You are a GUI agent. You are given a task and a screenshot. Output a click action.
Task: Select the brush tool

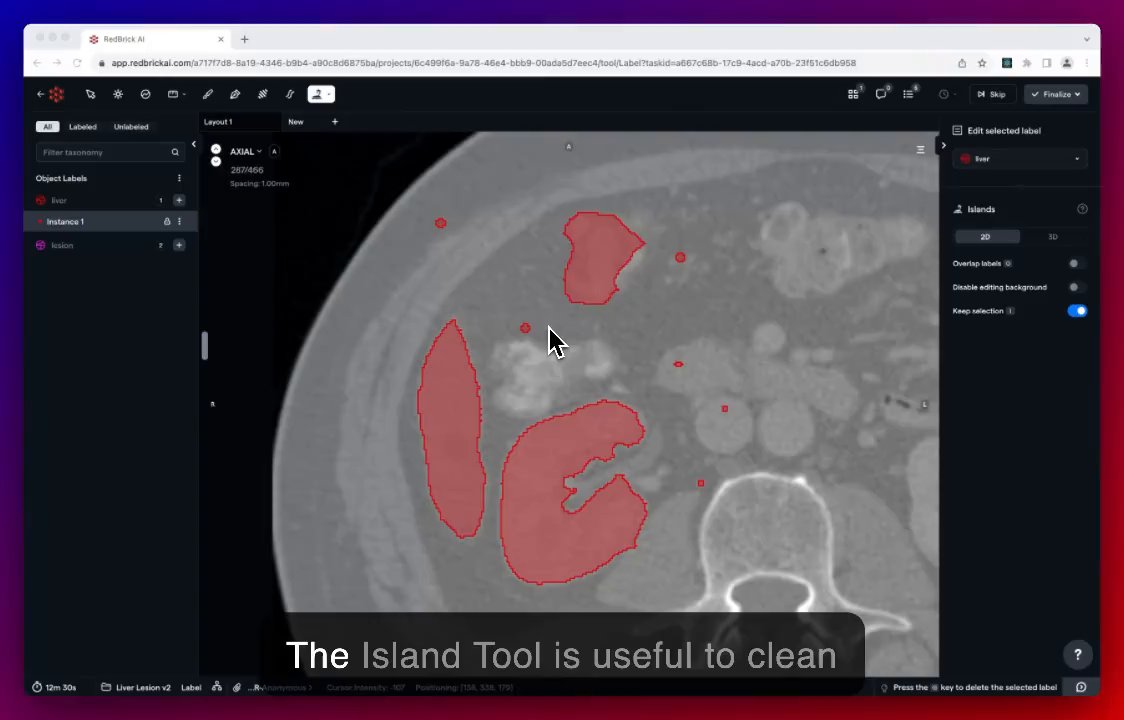pyautogui.click(x=208, y=94)
